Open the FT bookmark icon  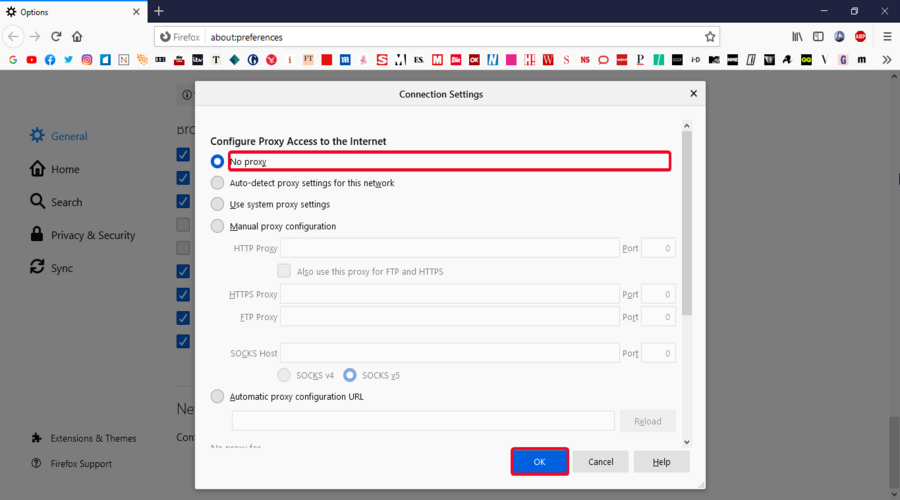coord(308,60)
